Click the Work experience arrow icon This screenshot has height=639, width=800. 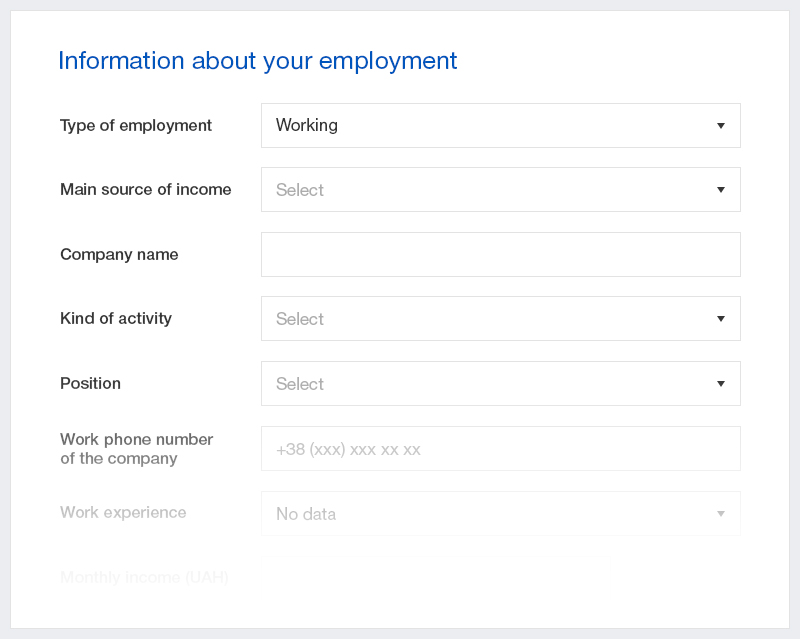pyautogui.click(x=720, y=514)
